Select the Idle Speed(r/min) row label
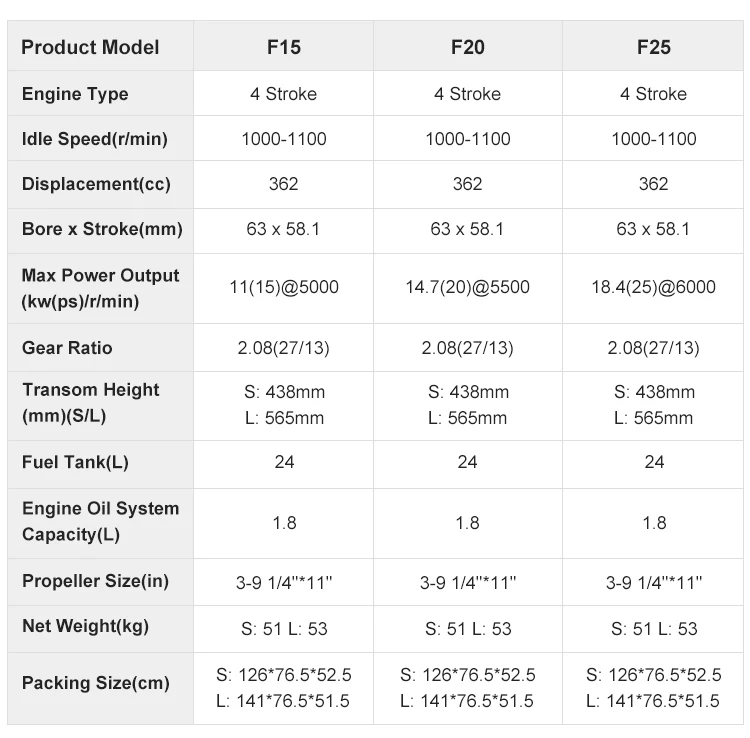Viewport: 750px width, 738px height. [x=94, y=139]
